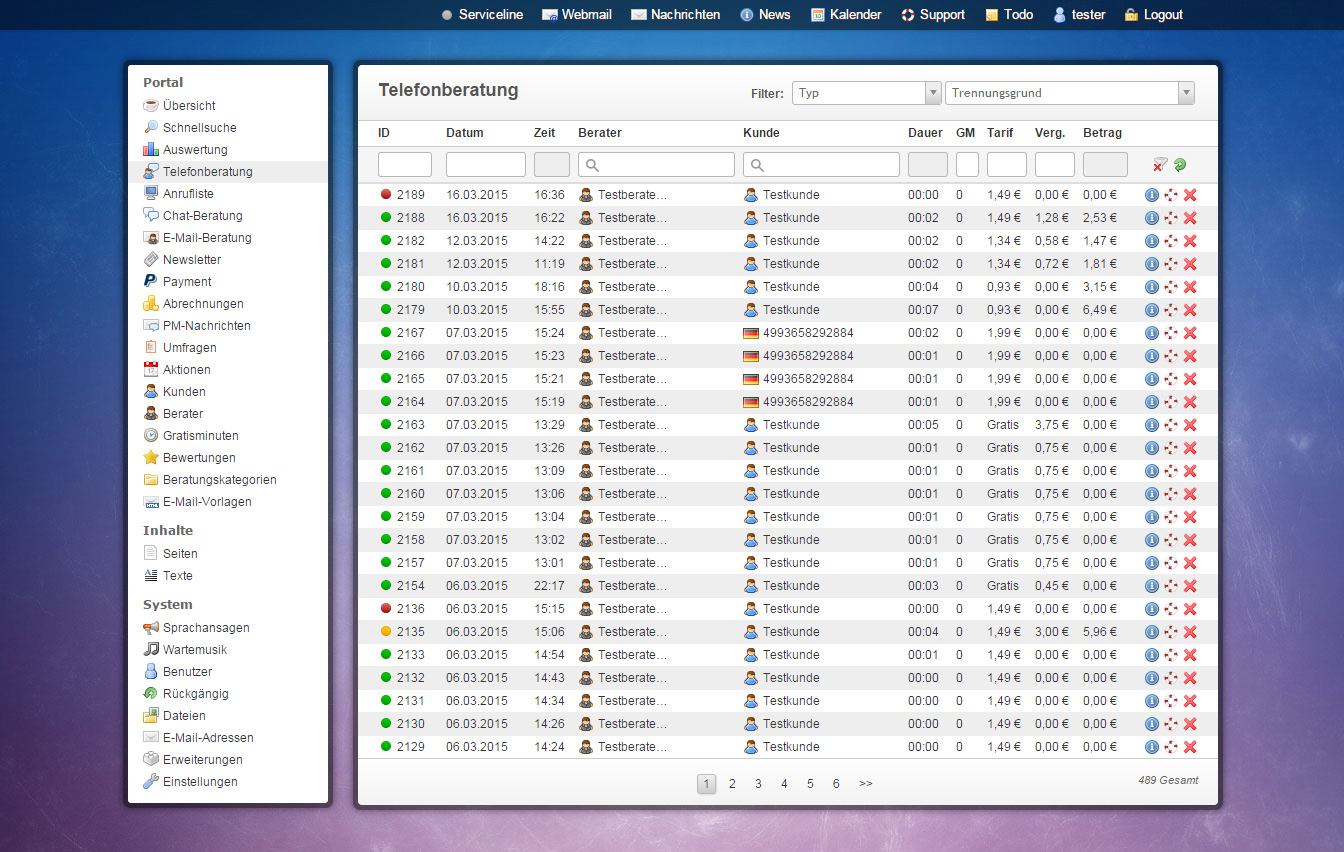The image size is (1344, 852).
Task: Open Seiten under Inhalte
Action: [180, 554]
